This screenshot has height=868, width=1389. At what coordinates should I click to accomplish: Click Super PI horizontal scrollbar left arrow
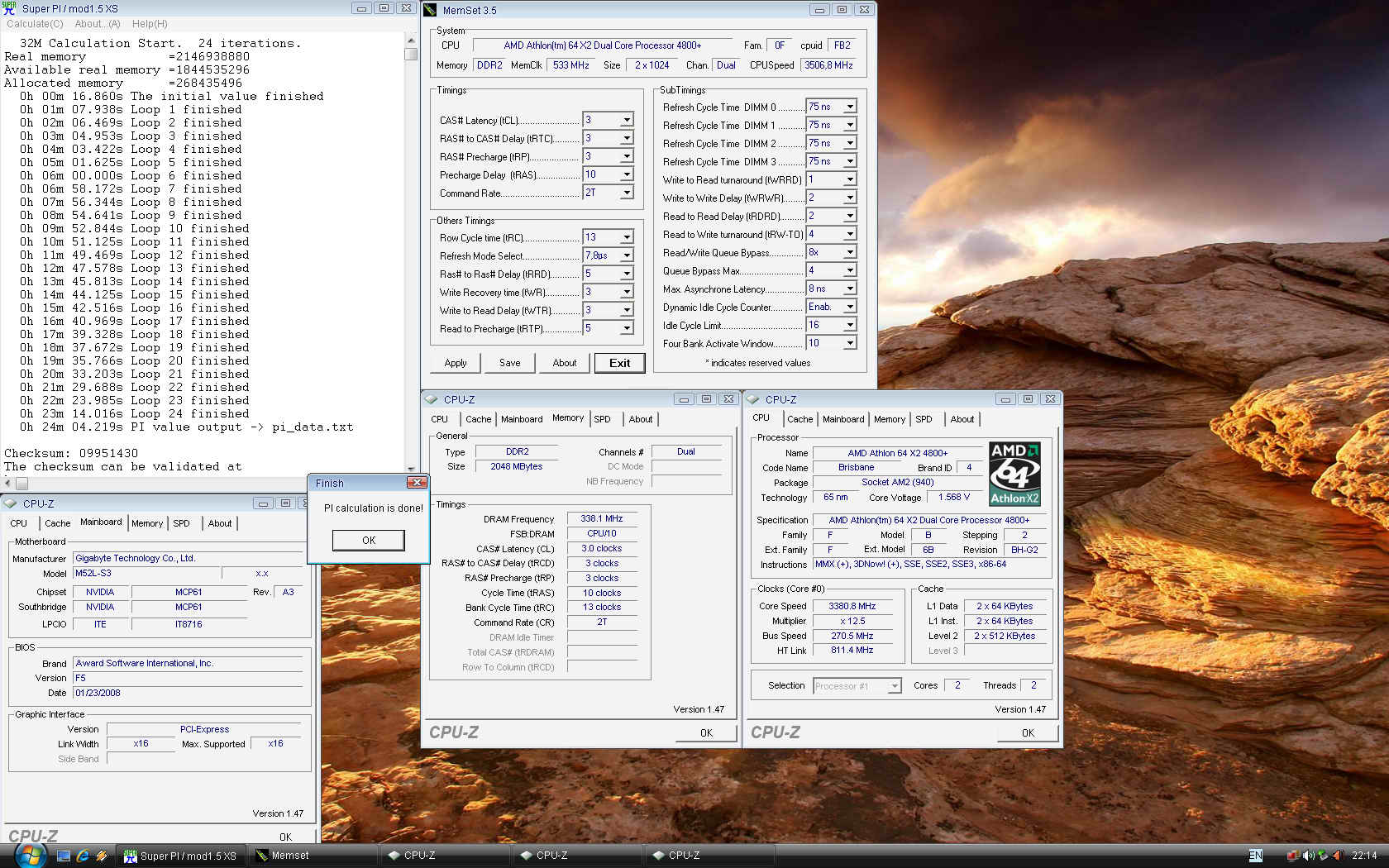(x=7, y=483)
